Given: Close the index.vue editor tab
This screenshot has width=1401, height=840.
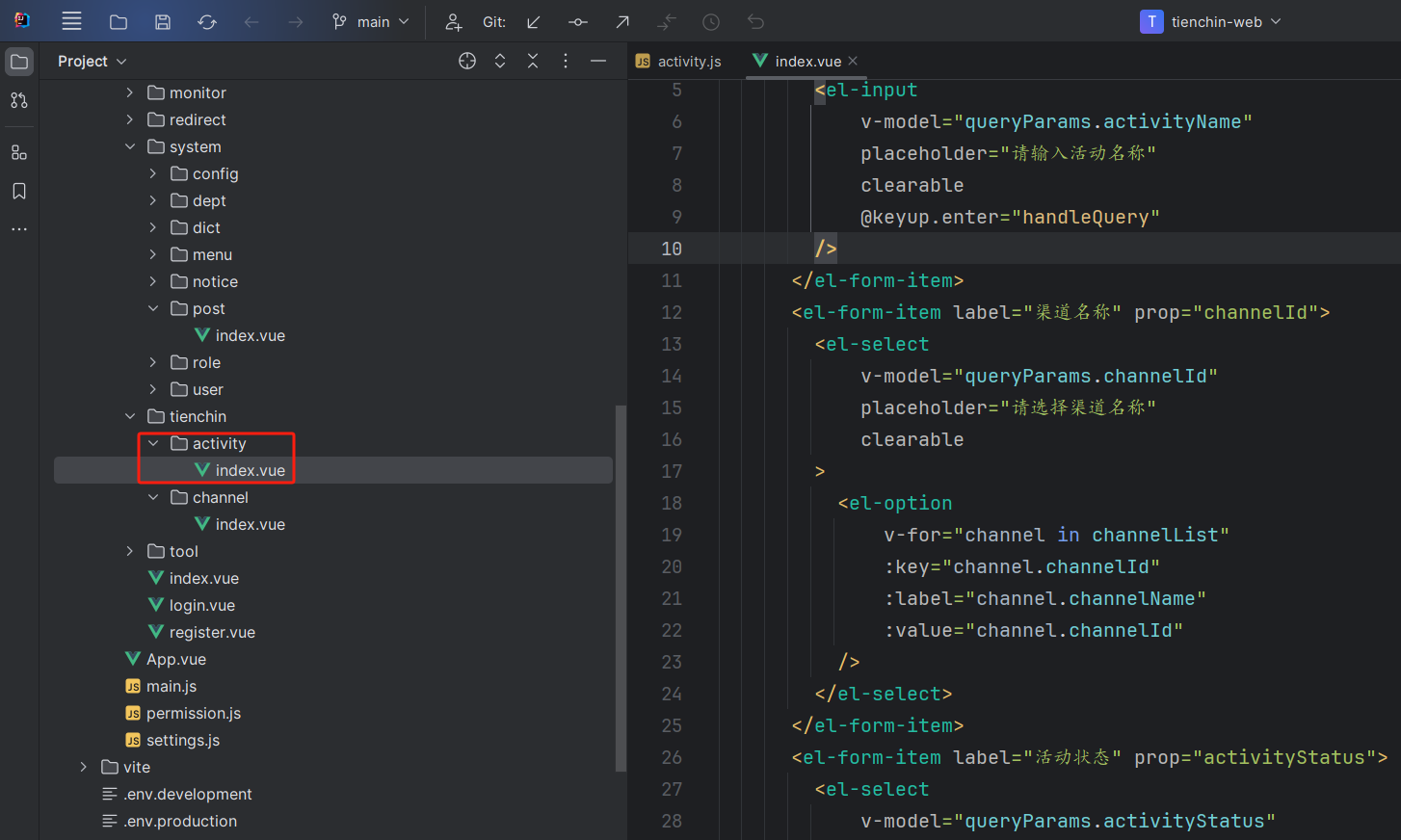Looking at the screenshot, I should [853, 61].
